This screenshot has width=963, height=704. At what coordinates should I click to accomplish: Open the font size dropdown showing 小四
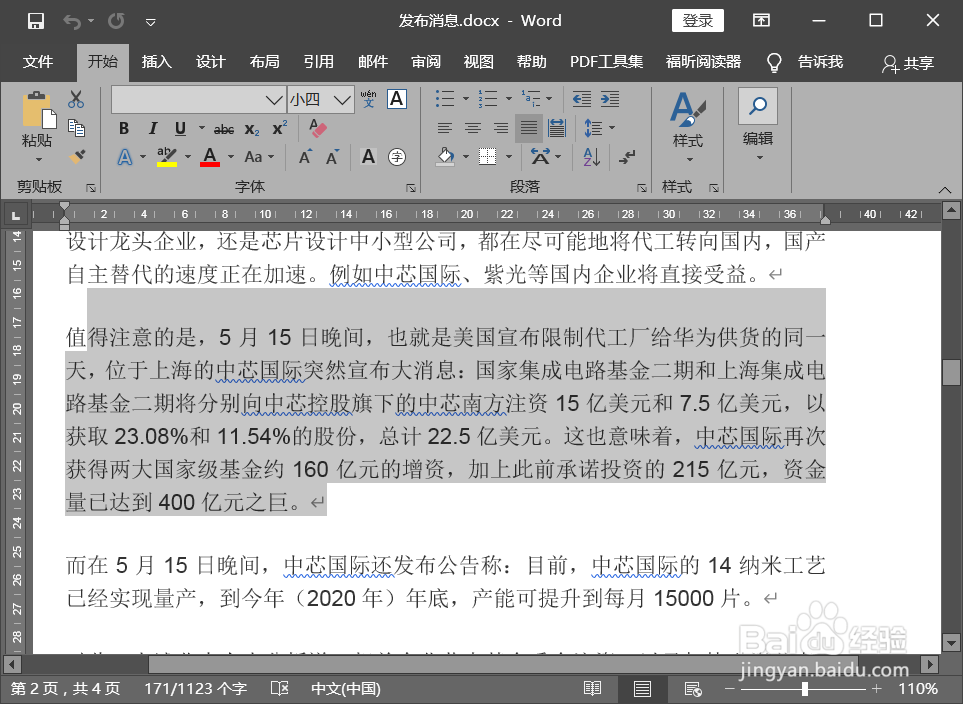coord(342,99)
